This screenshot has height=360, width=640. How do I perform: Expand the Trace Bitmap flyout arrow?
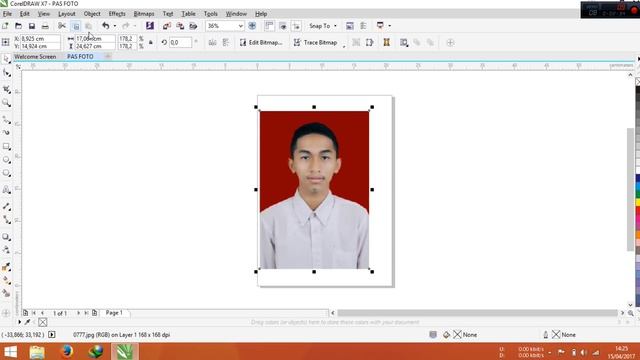click(x=344, y=47)
